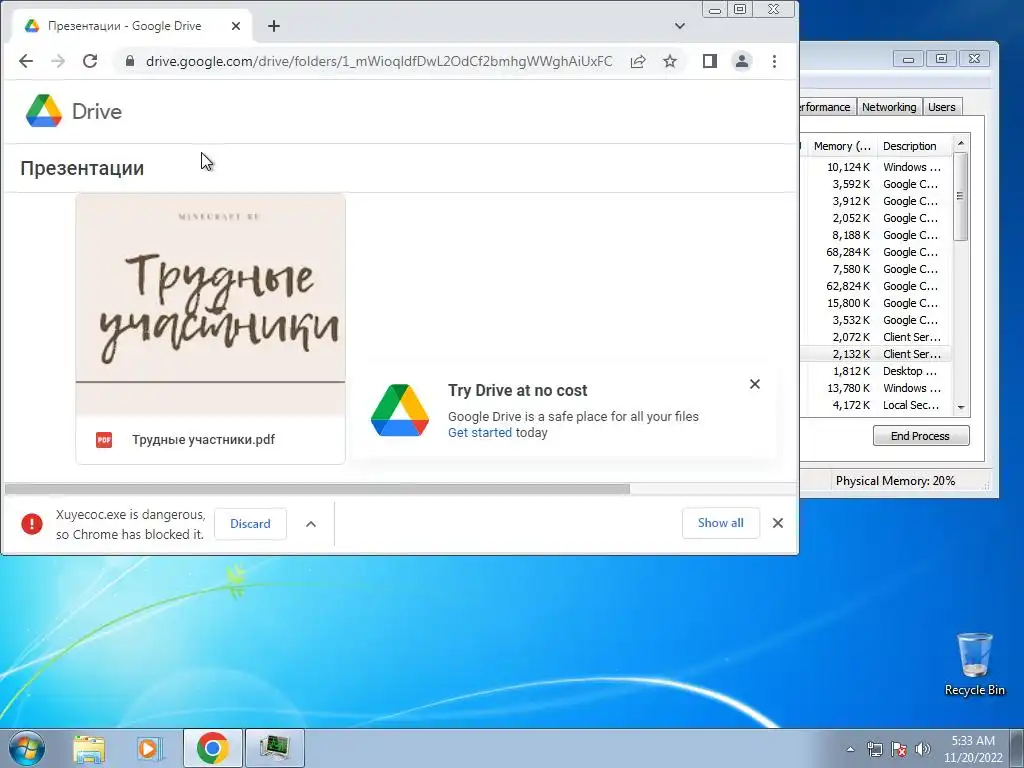Open Performance tab in Task Manager

point(826,107)
